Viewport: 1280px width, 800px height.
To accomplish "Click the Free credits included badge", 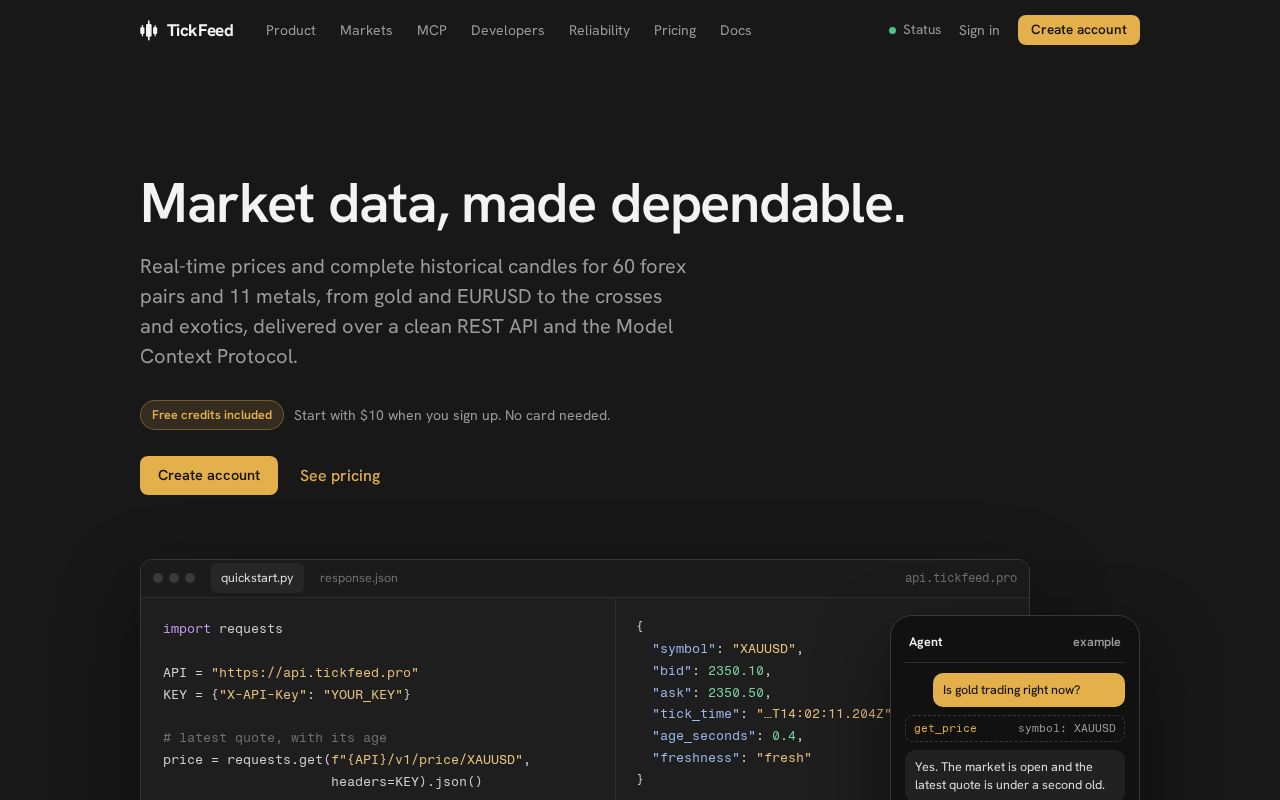I will (x=212, y=415).
